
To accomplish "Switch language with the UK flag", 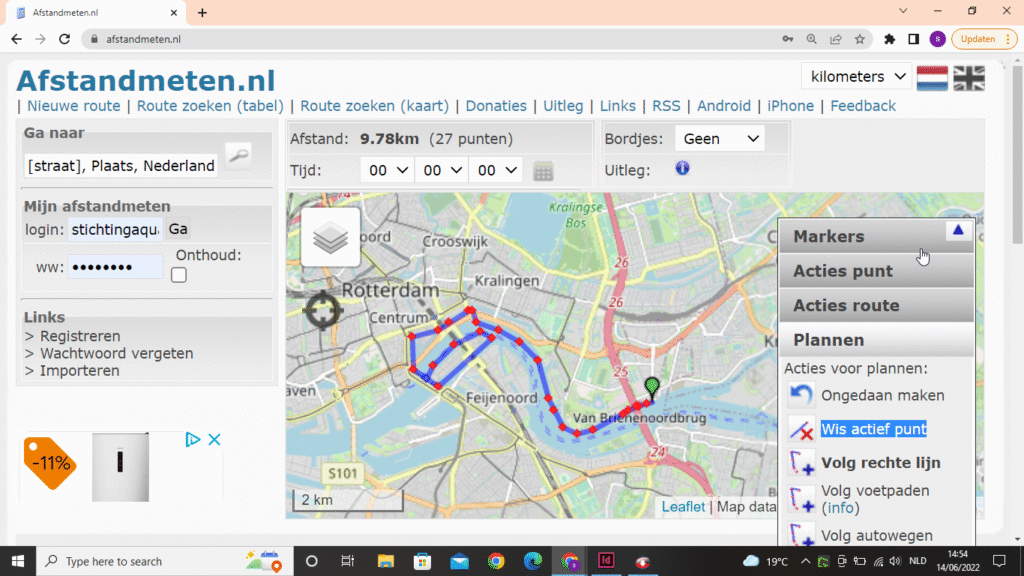I will coord(969,78).
